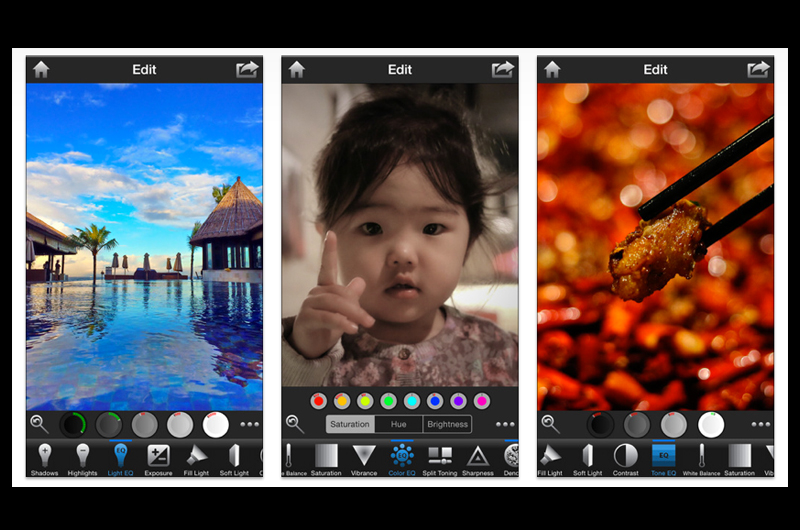Select the Sharpness tool
The height and width of the screenshot is (530, 800).
point(478,460)
